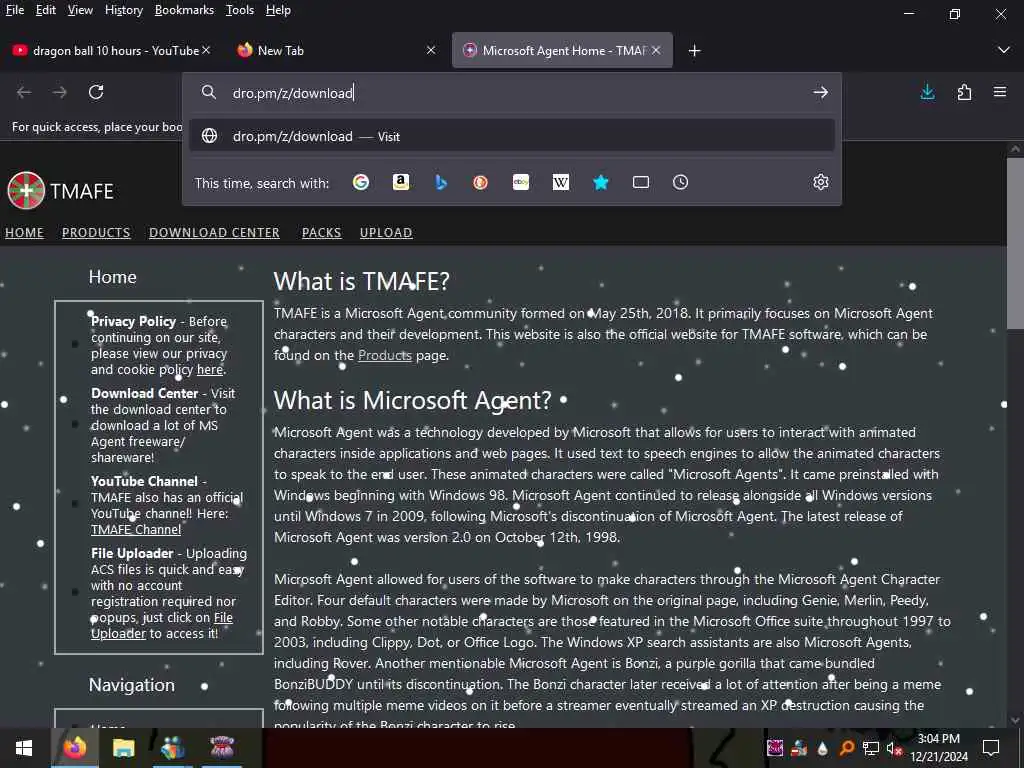Open the File Uploader link

coord(161,626)
